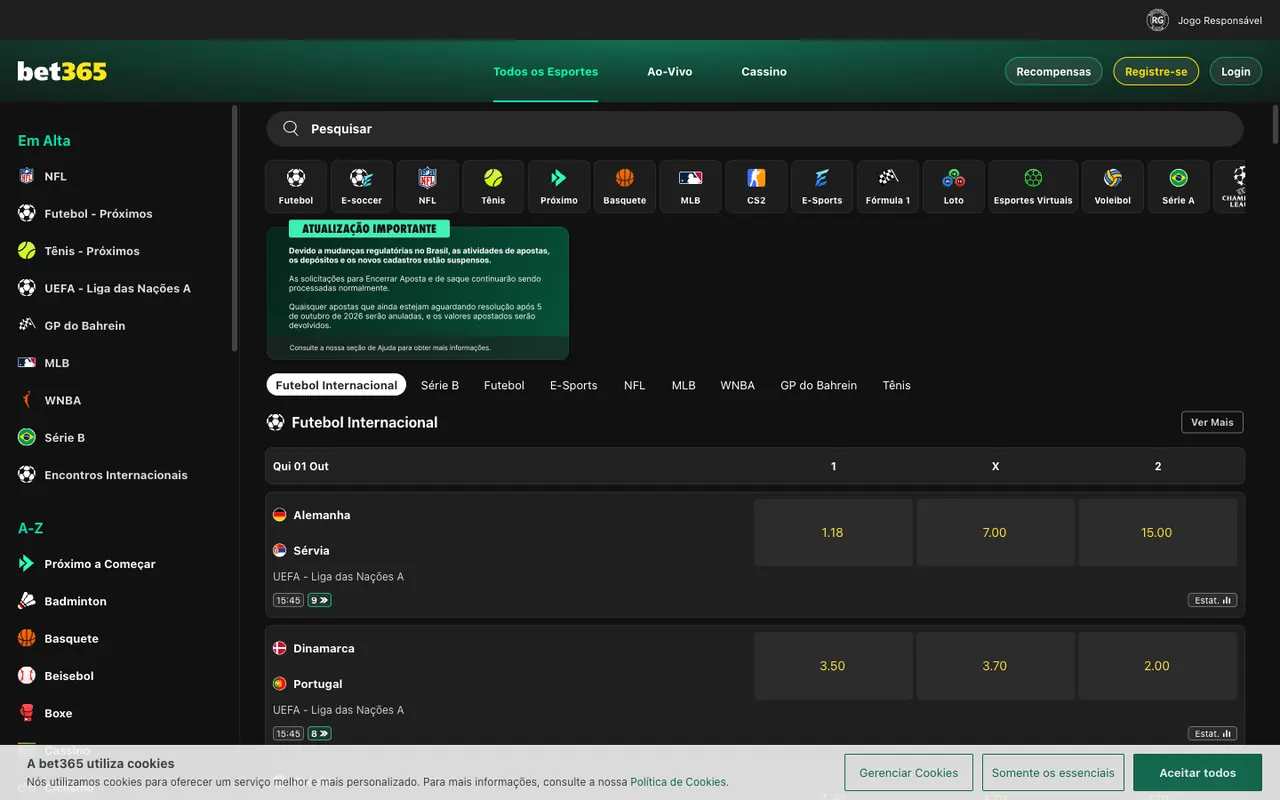Open Esportes Virtuais carousel tile

pyautogui.click(x=1033, y=186)
